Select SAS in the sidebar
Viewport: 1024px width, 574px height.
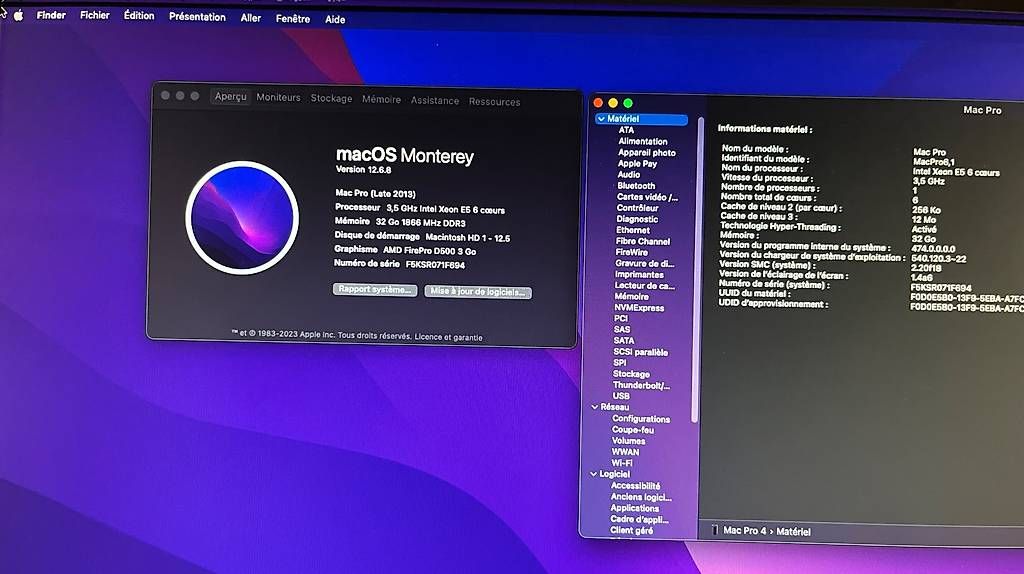click(x=622, y=330)
